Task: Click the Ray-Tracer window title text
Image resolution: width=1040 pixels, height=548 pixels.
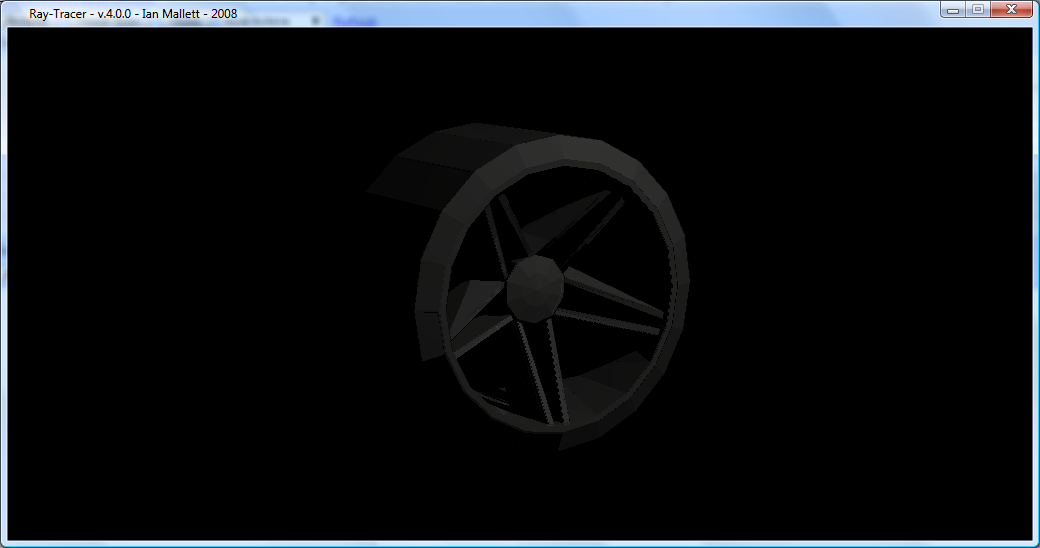Action: (133, 14)
